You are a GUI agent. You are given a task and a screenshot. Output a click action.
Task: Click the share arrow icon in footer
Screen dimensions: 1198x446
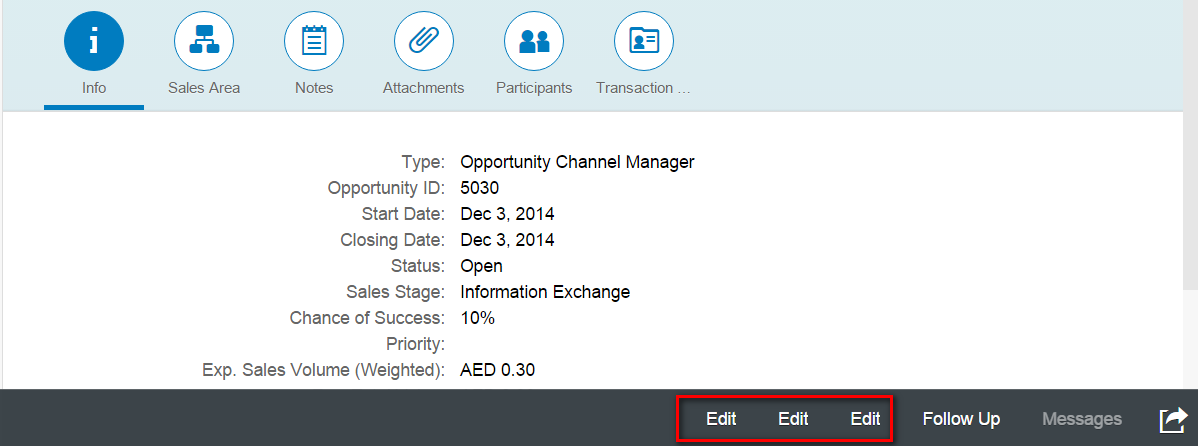pos(1174,419)
